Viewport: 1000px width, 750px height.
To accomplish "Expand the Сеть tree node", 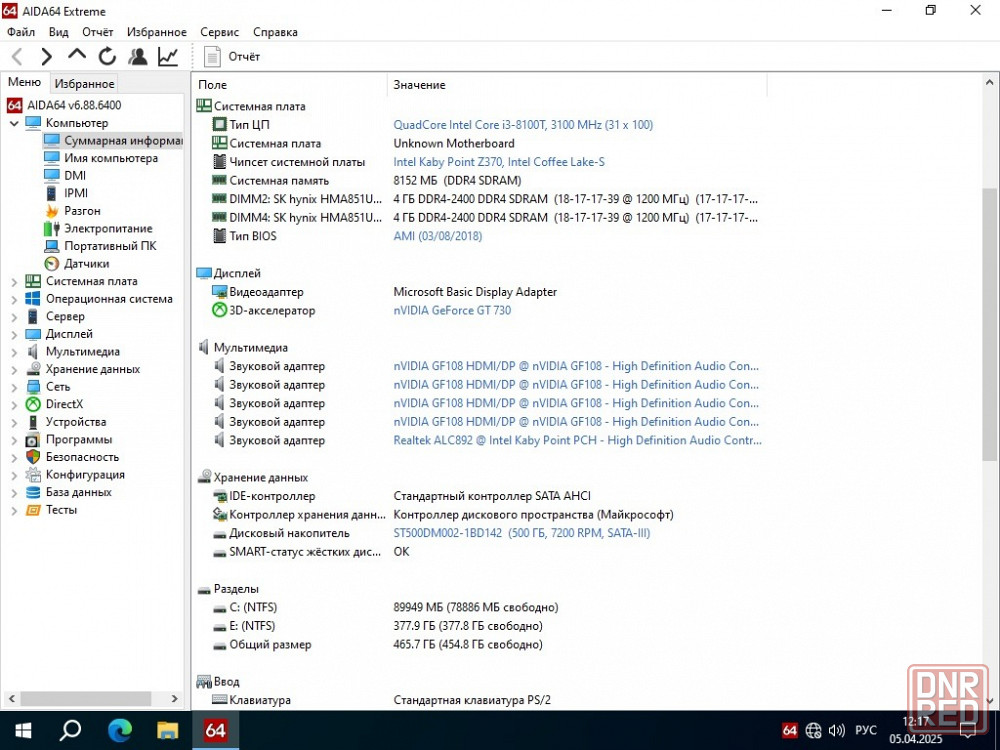I will click(x=14, y=387).
